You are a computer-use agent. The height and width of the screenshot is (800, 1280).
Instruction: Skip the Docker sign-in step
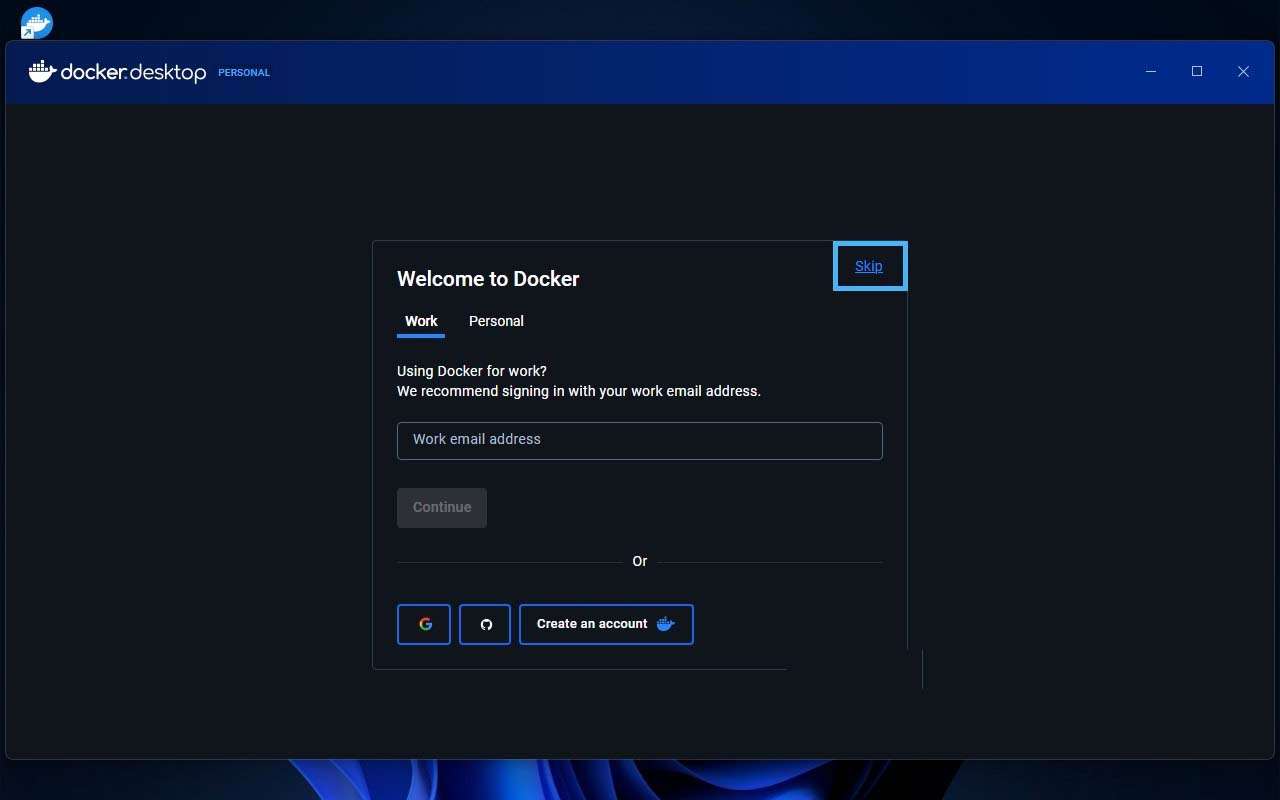tap(868, 266)
